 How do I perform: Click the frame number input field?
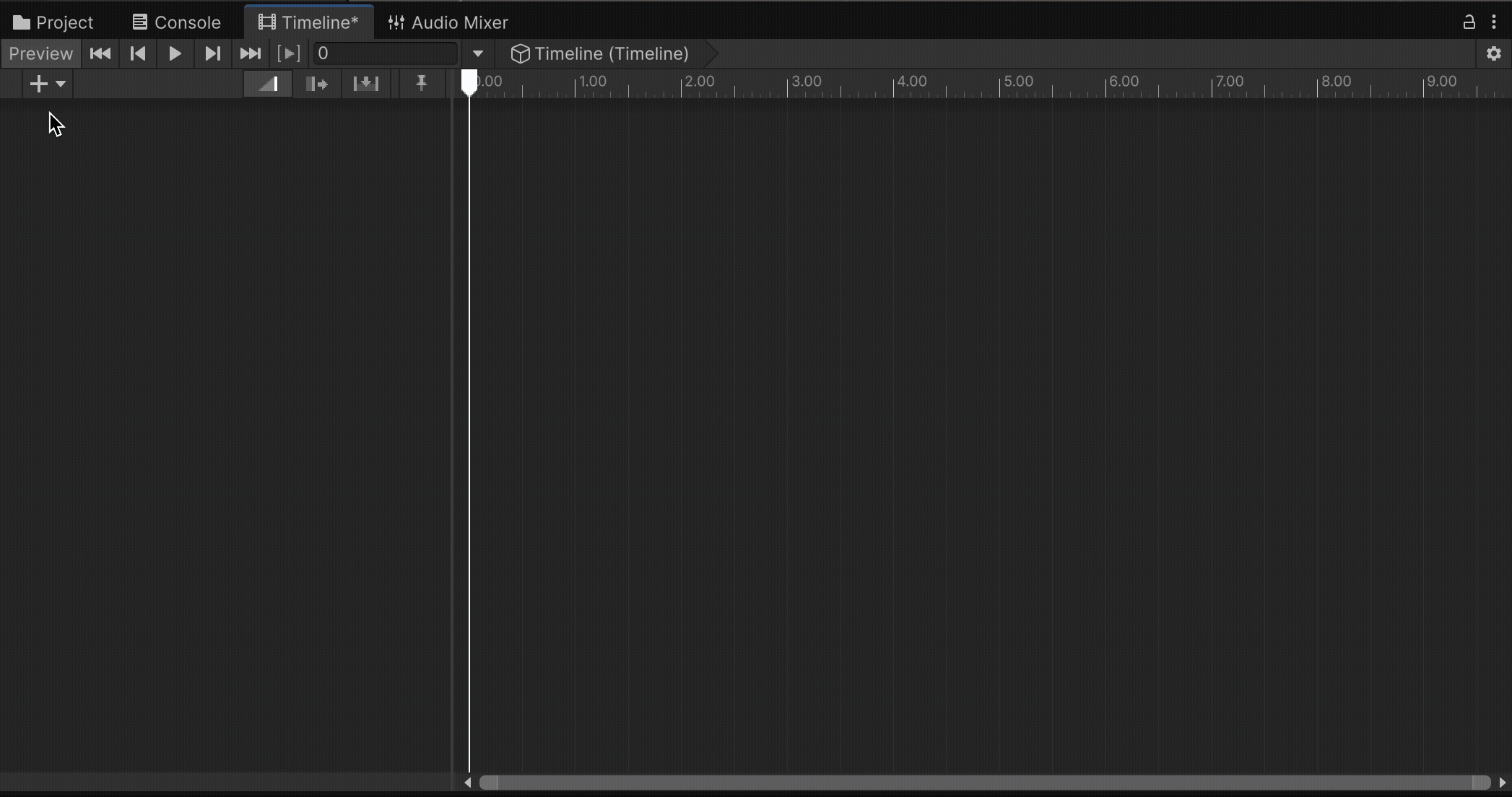tap(385, 53)
